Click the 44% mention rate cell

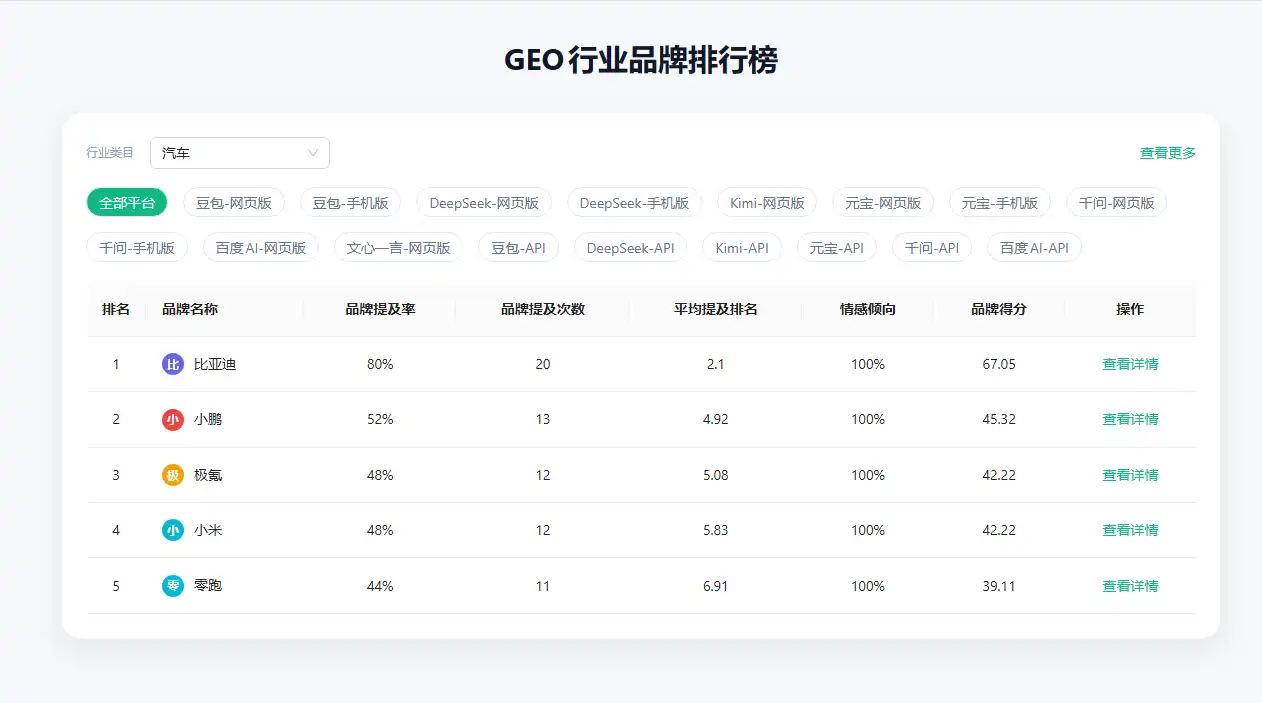pyautogui.click(x=380, y=586)
